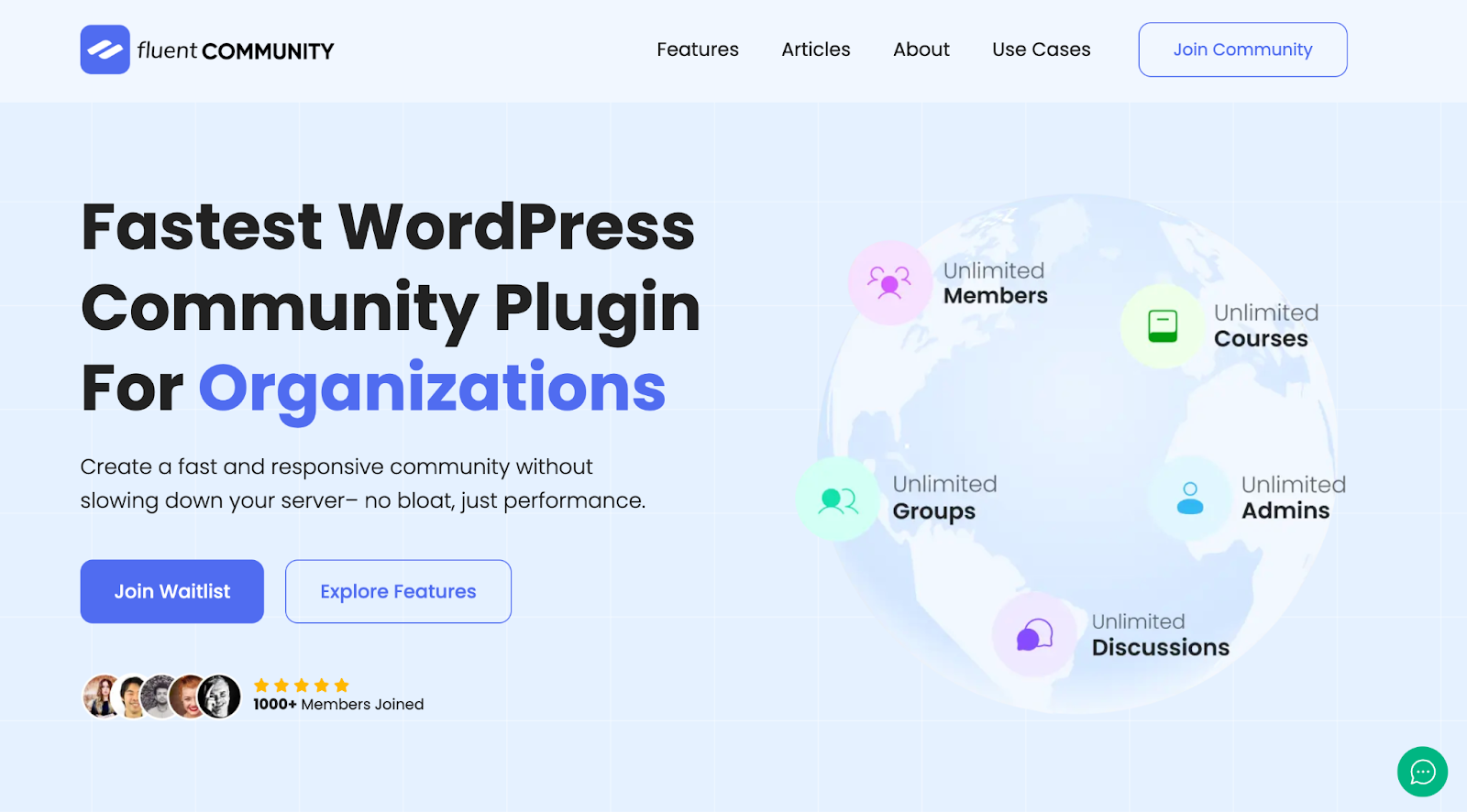The width and height of the screenshot is (1467, 812).
Task: Click the 'Unlimited Admins' label text
Action: click(x=1294, y=498)
